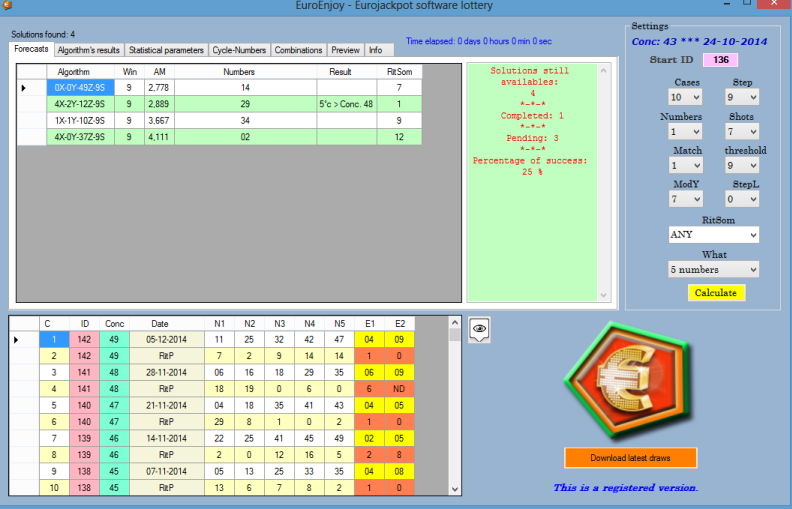This screenshot has width=792, height=509.
Task: Open the Match dropdown
Action: (x=685, y=165)
